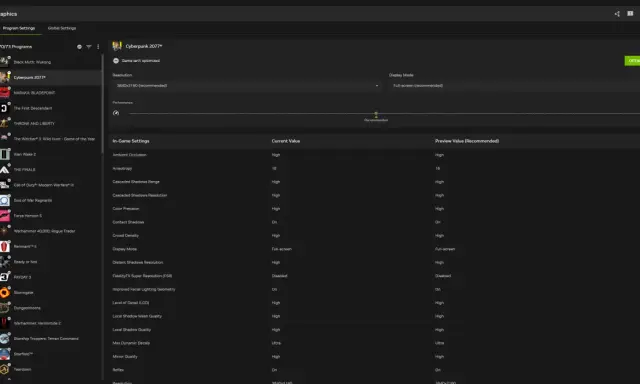Click the 'Preview Value (Recommended)' column header

[467, 141]
